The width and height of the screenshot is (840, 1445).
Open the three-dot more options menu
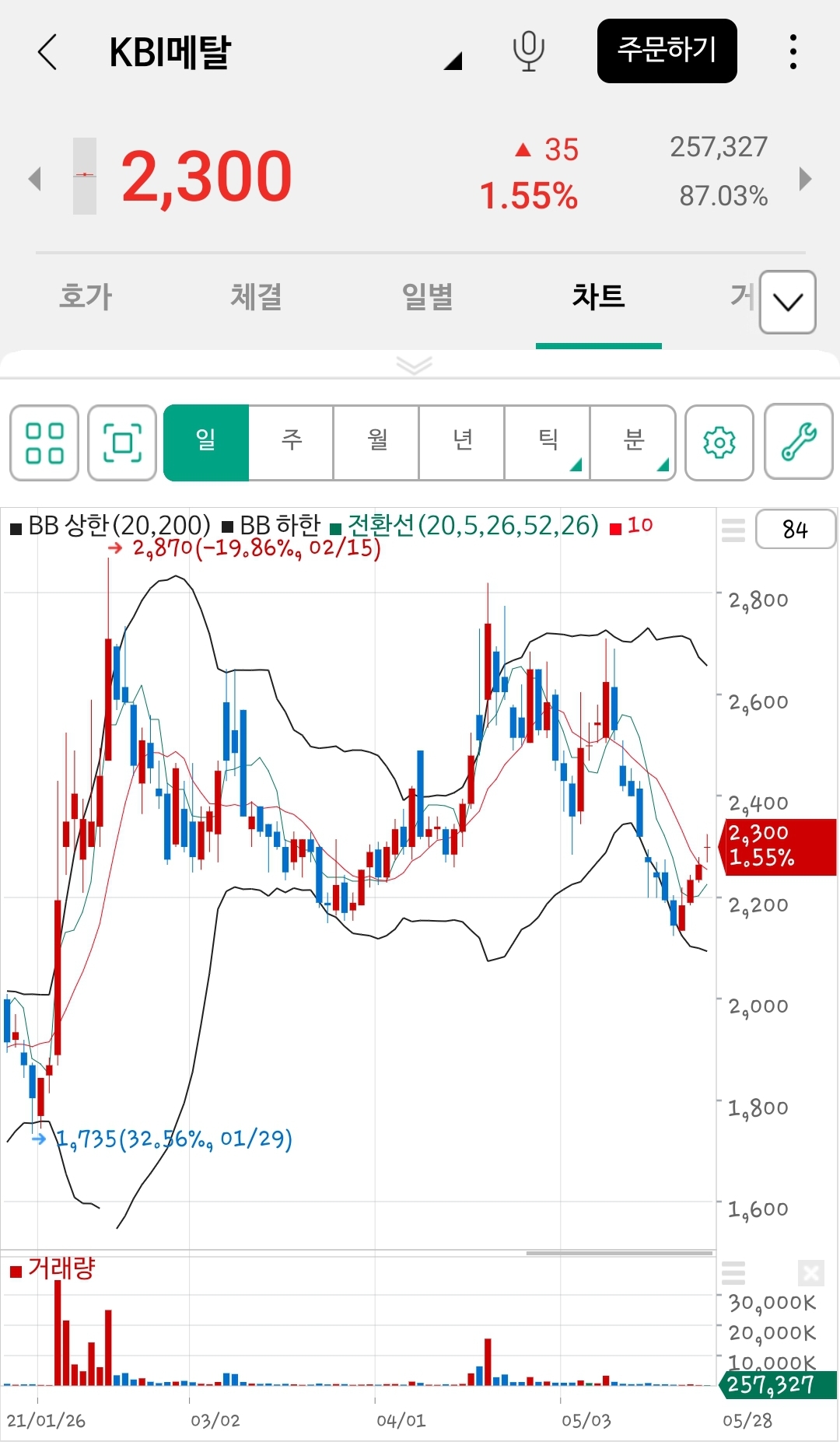[793, 51]
